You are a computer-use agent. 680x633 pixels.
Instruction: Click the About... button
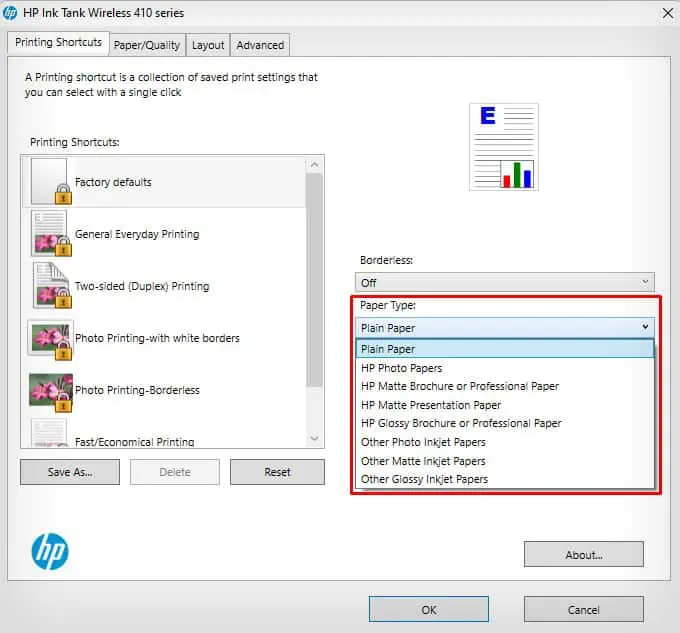click(584, 554)
